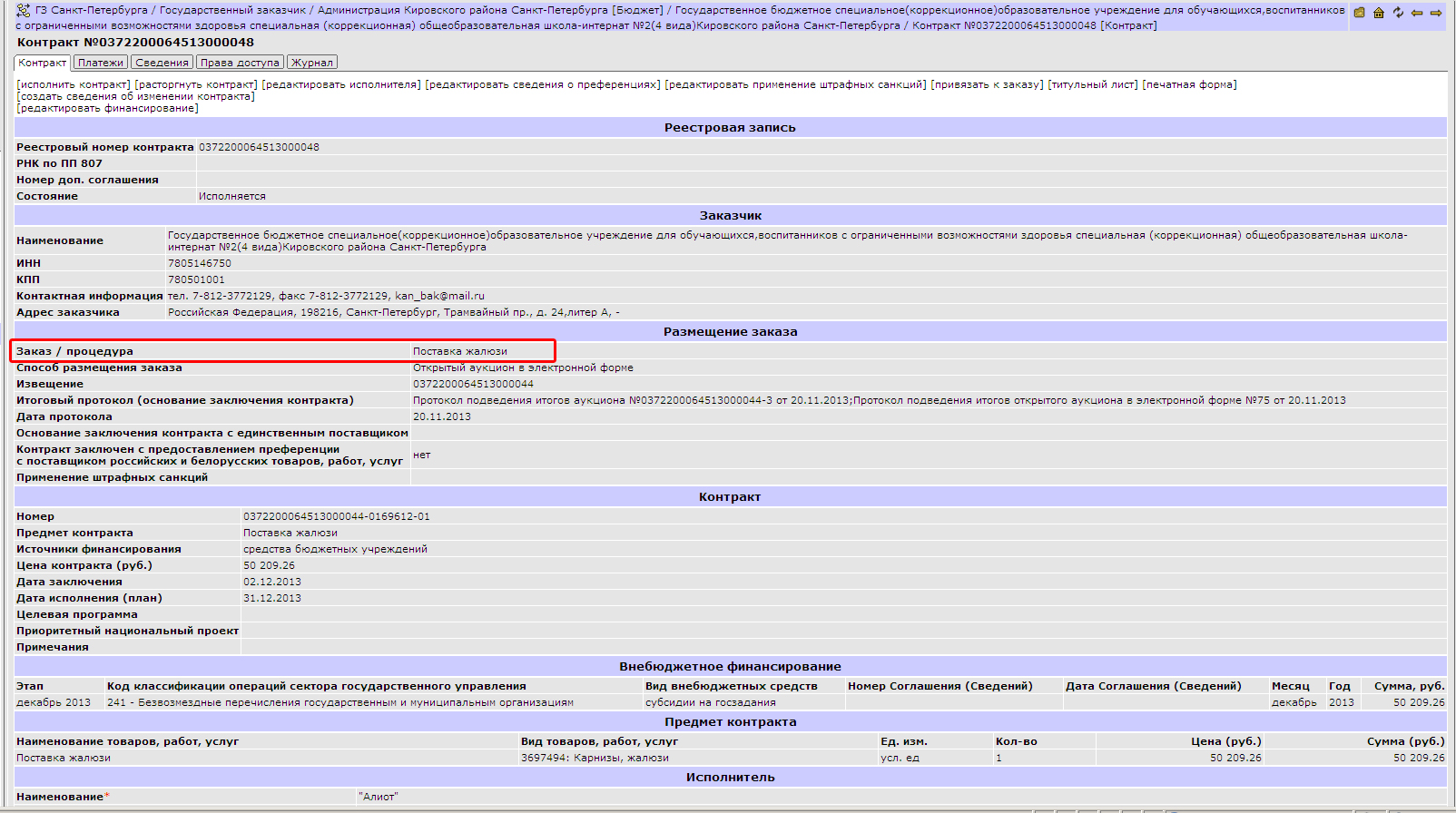1456x813 pixels.
Task: Open breadcrumb Администрация Кировского района Санкт-Петербурга [Бюджет]
Action: pos(490,10)
